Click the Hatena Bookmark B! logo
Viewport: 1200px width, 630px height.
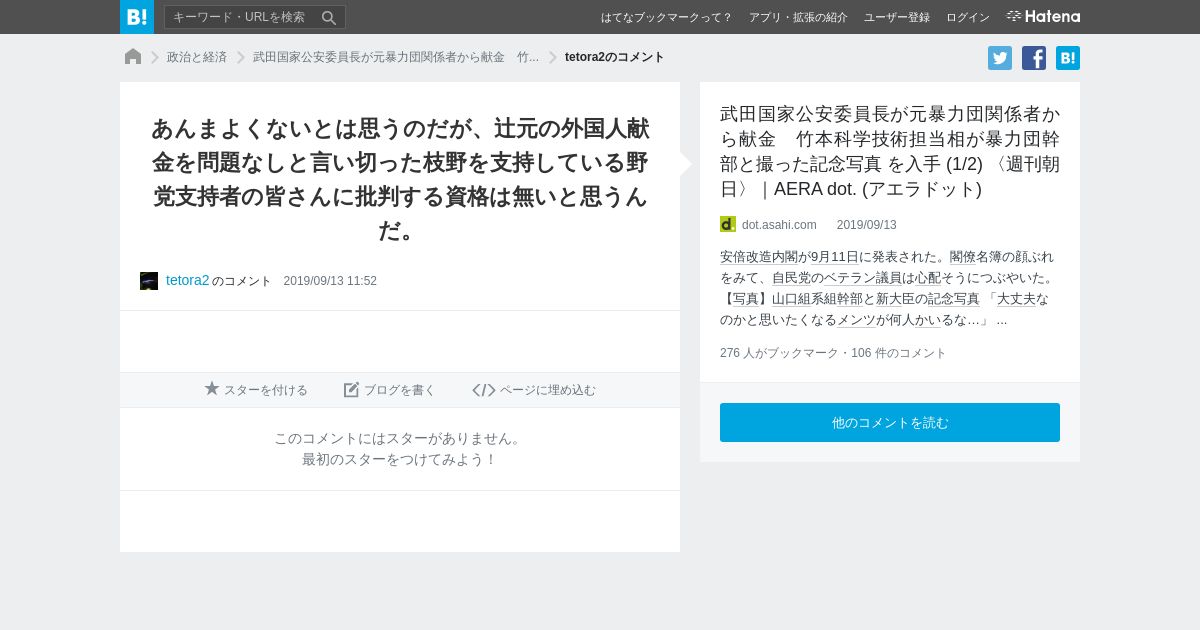pos(137,17)
